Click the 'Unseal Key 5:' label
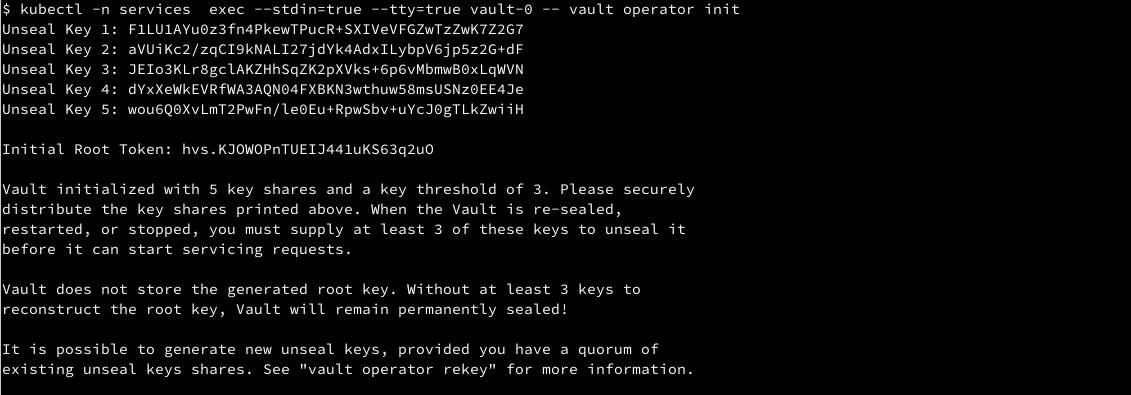Image resolution: width=1131 pixels, height=395 pixels. coord(61,110)
